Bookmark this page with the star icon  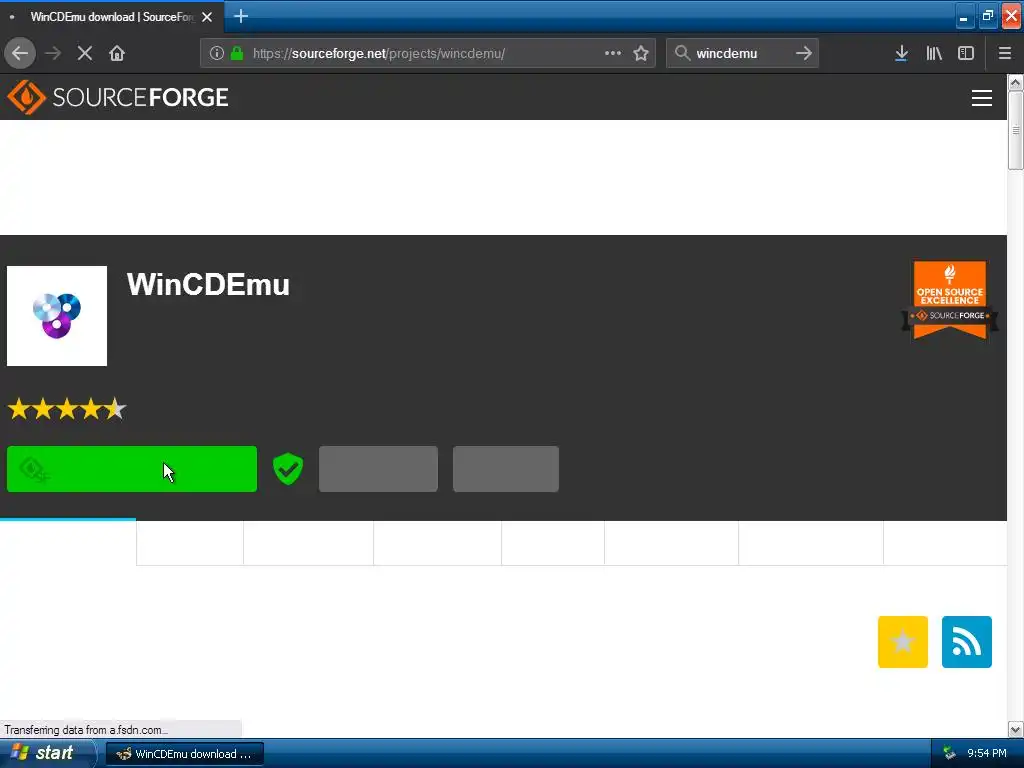(641, 53)
